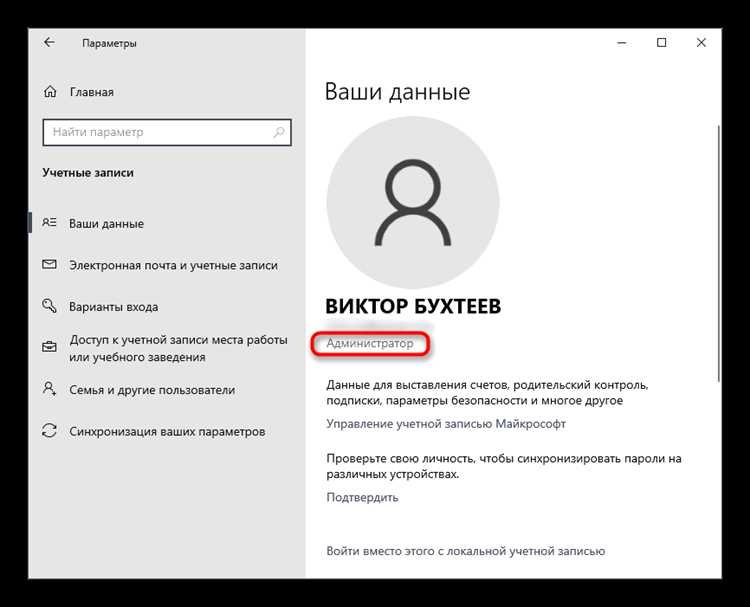This screenshot has width=750, height=607.
Task: Open Доступ к учетной записи места работы
Action: pyautogui.click(x=178, y=348)
